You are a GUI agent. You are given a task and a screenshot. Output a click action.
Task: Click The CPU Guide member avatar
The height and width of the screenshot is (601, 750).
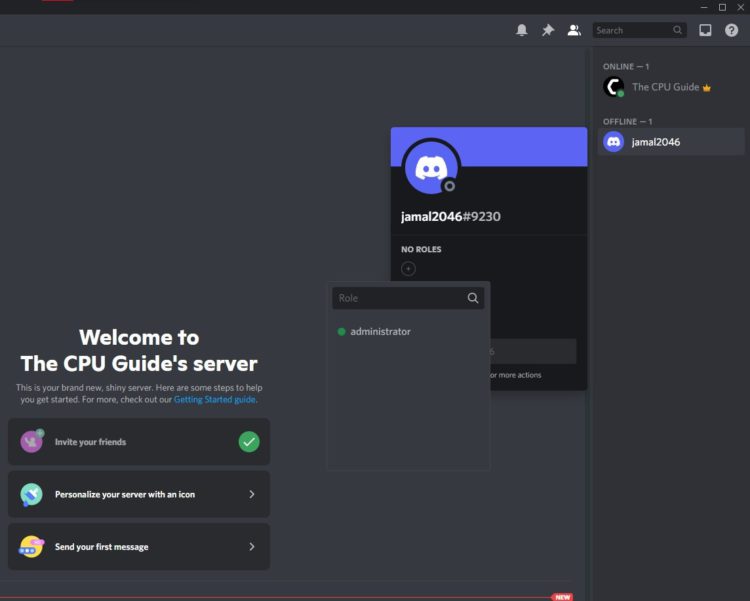[x=614, y=87]
